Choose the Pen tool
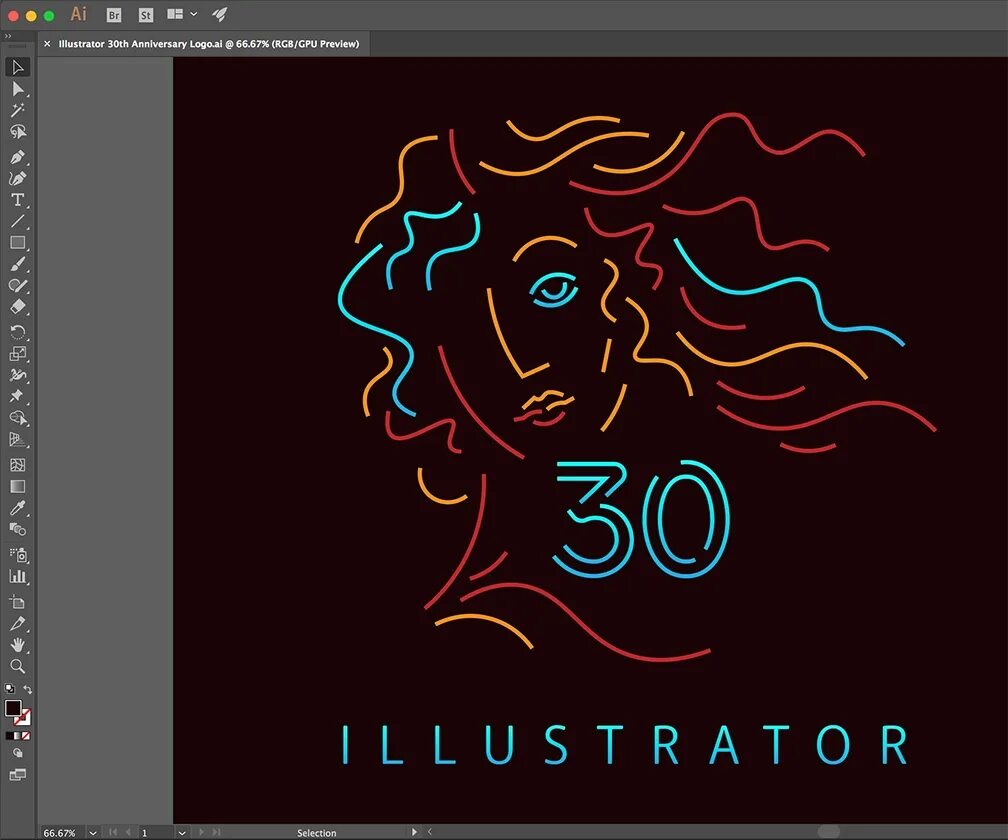Screen dimensions: 1008x840 coord(18,157)
